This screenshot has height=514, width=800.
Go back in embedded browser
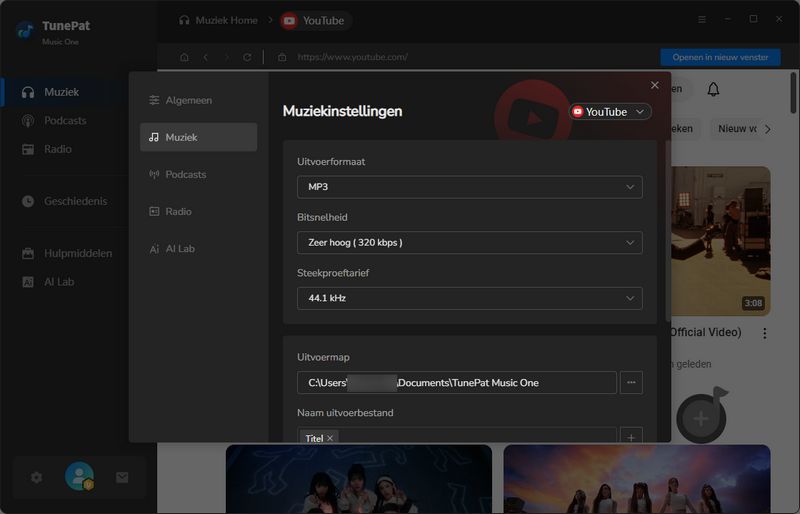206,57
